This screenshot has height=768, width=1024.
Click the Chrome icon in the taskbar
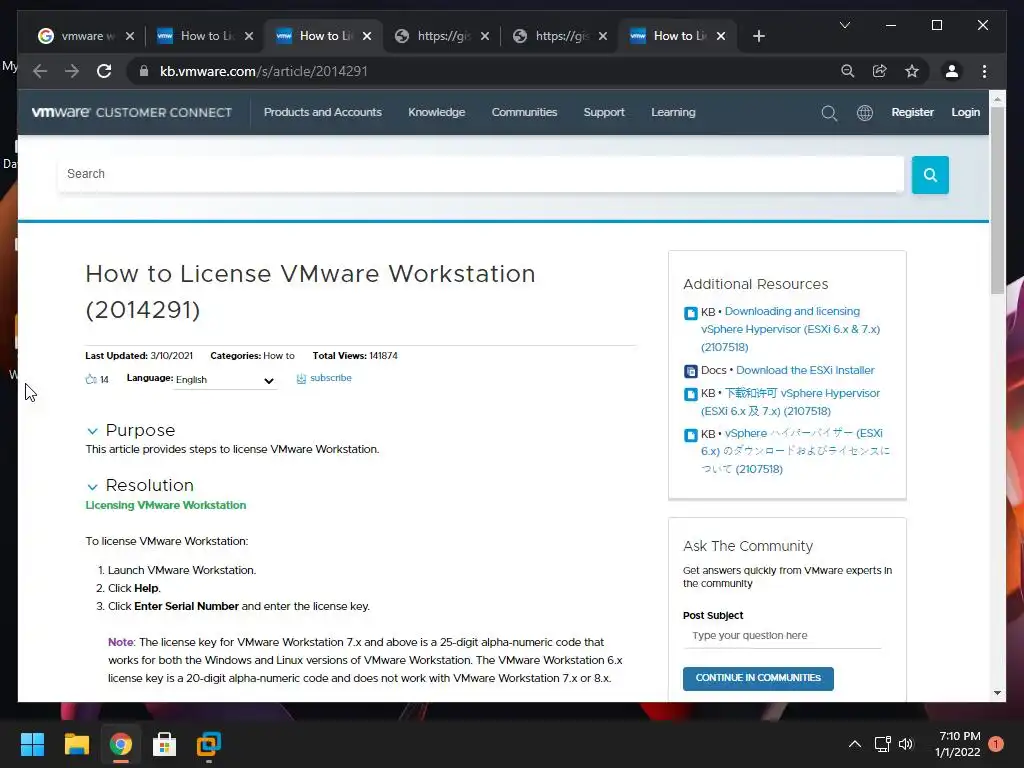click(x=120, y=744)
